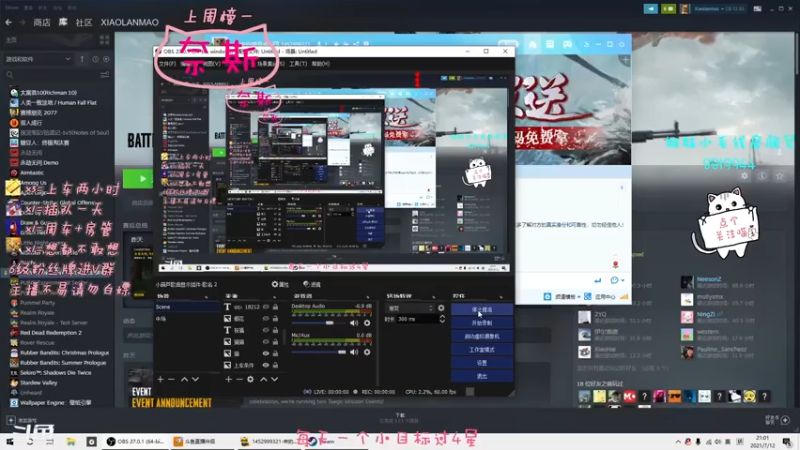Move the source up with the up arrow under the sources list
The height and width of the screenshot is (450, 800).
point(263,379)
